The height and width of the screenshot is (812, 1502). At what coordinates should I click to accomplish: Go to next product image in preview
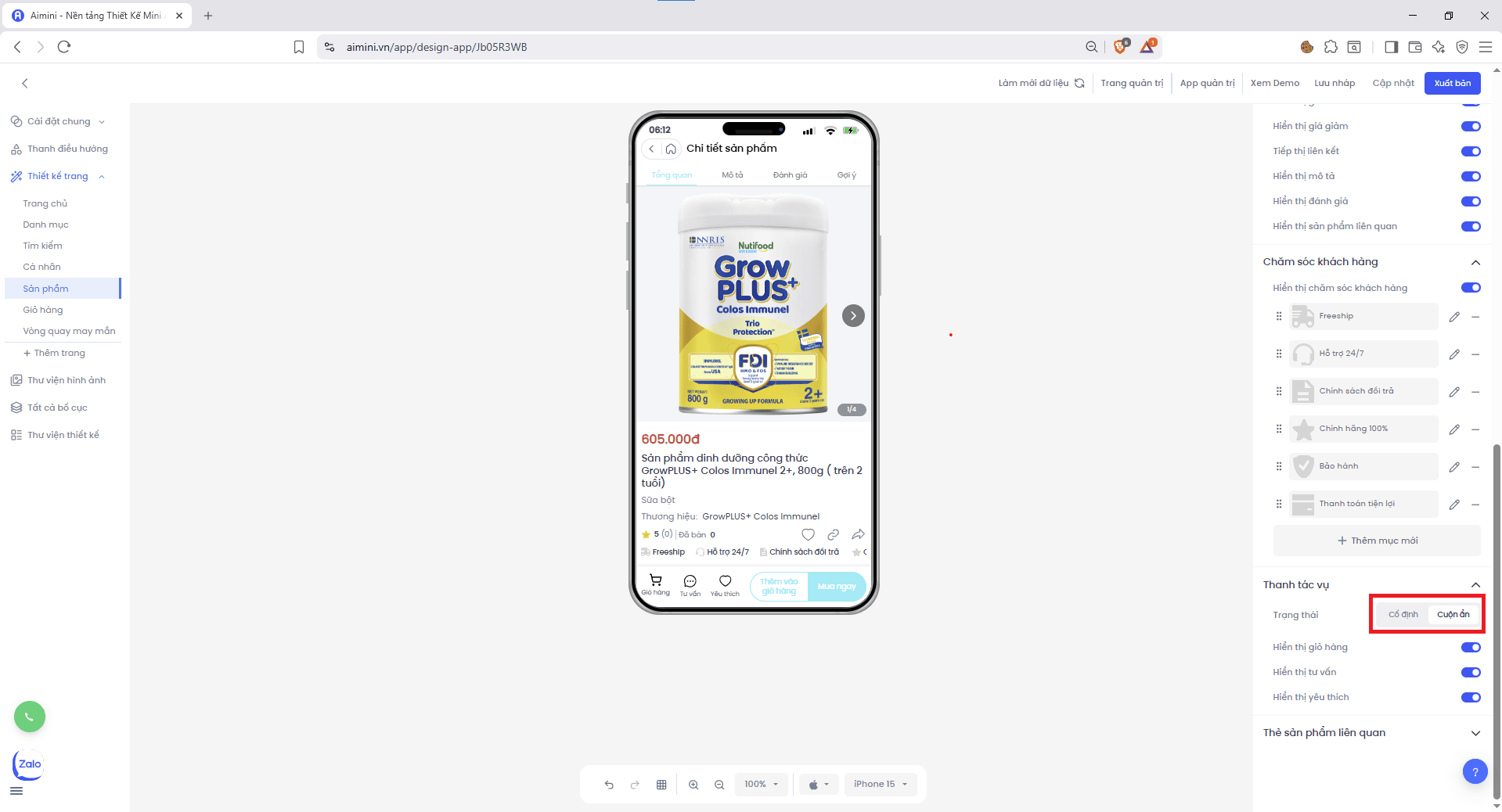[x=852, y=316]
